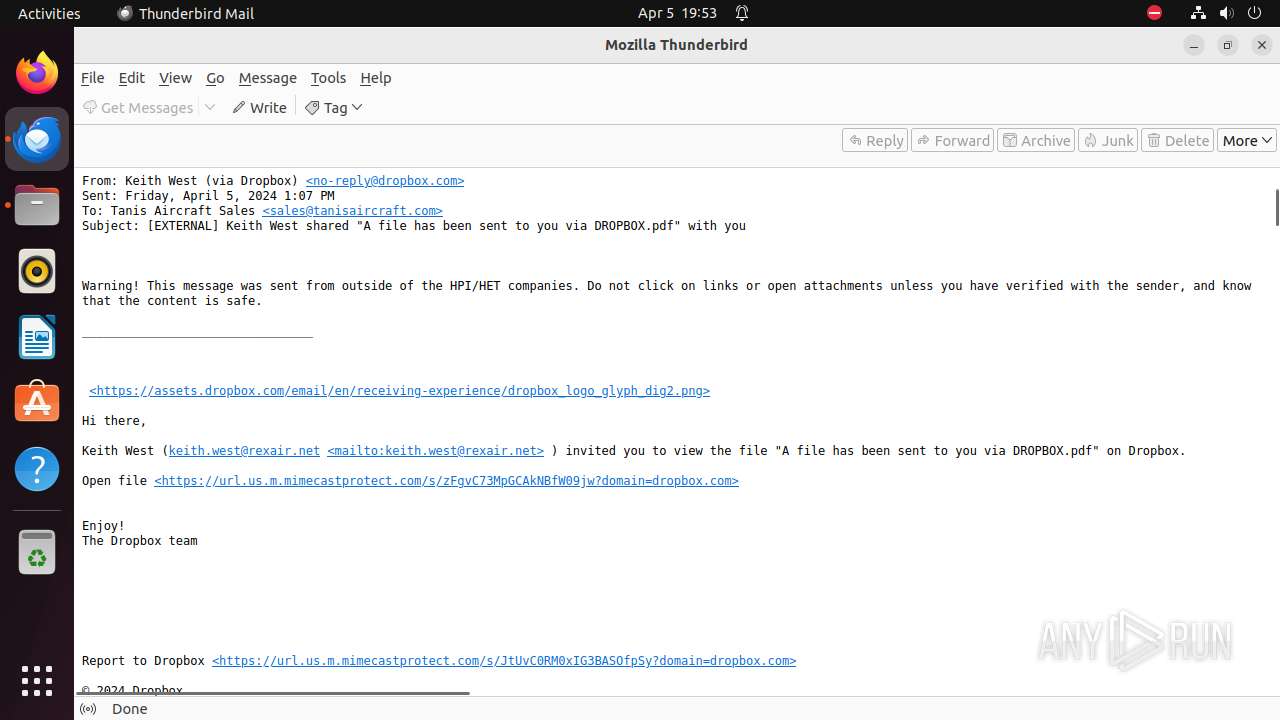Expand the Get Messages dropdown arrow

210,107
